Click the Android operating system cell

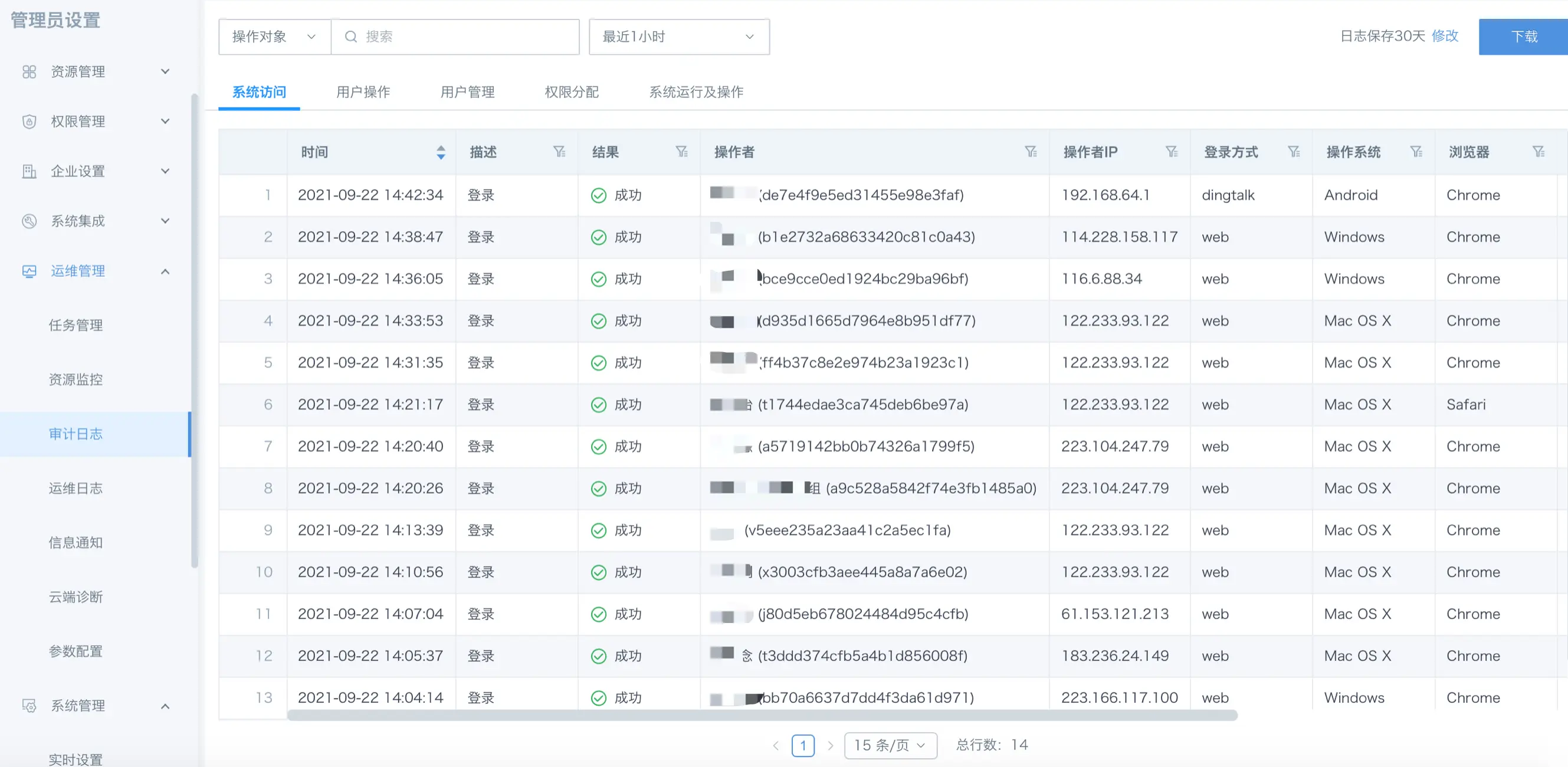tap(1351, 195)
